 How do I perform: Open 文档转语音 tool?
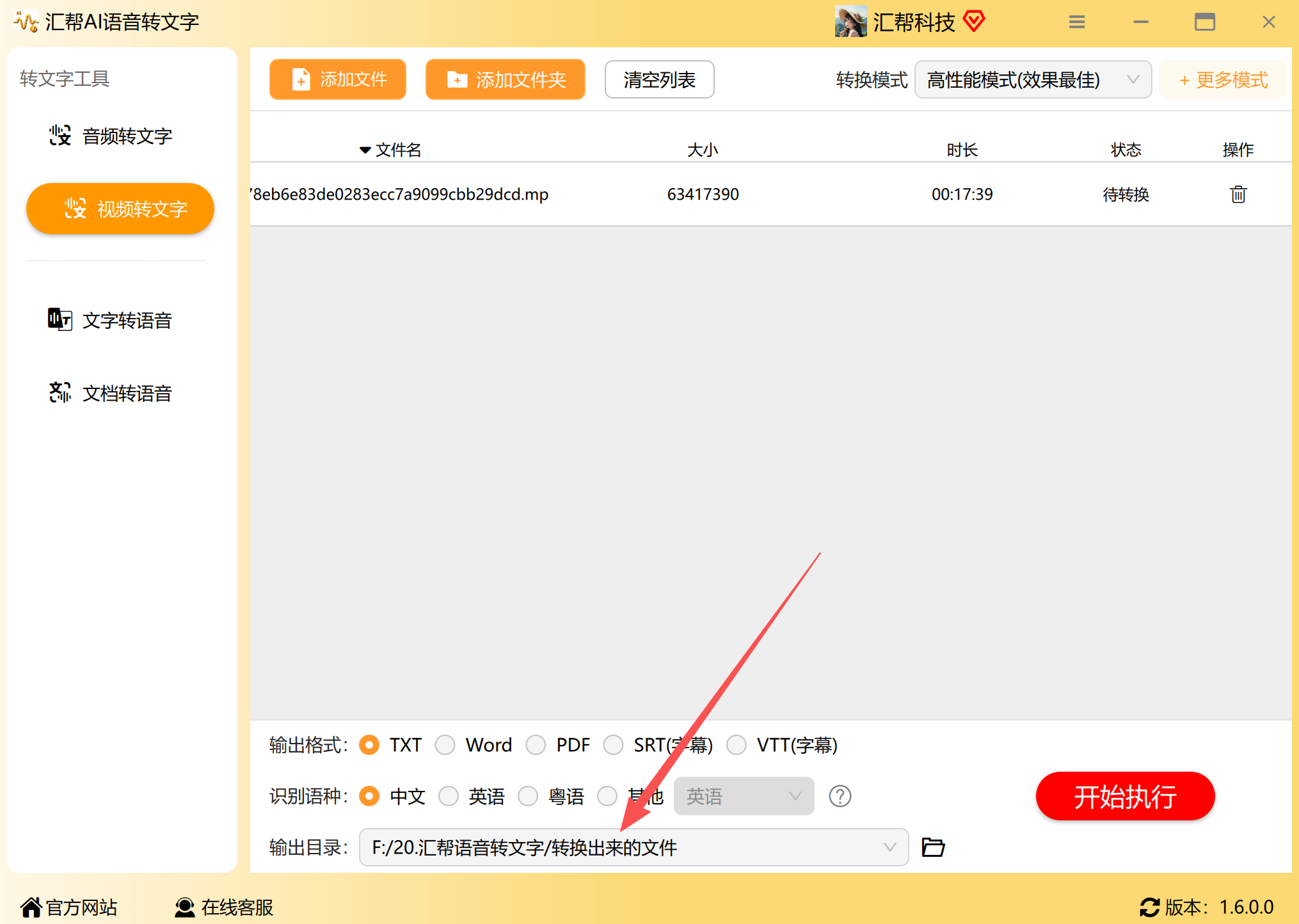point(110,393)
